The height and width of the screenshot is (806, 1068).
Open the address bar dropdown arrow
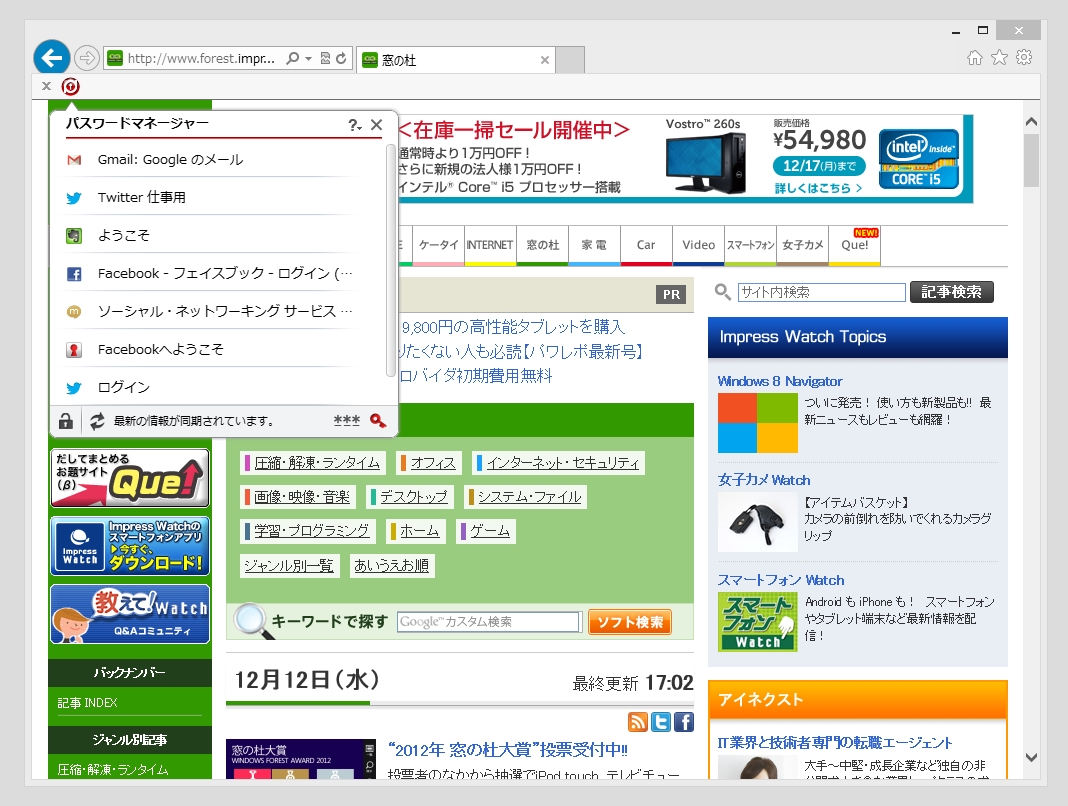click(x=308, y=59)
